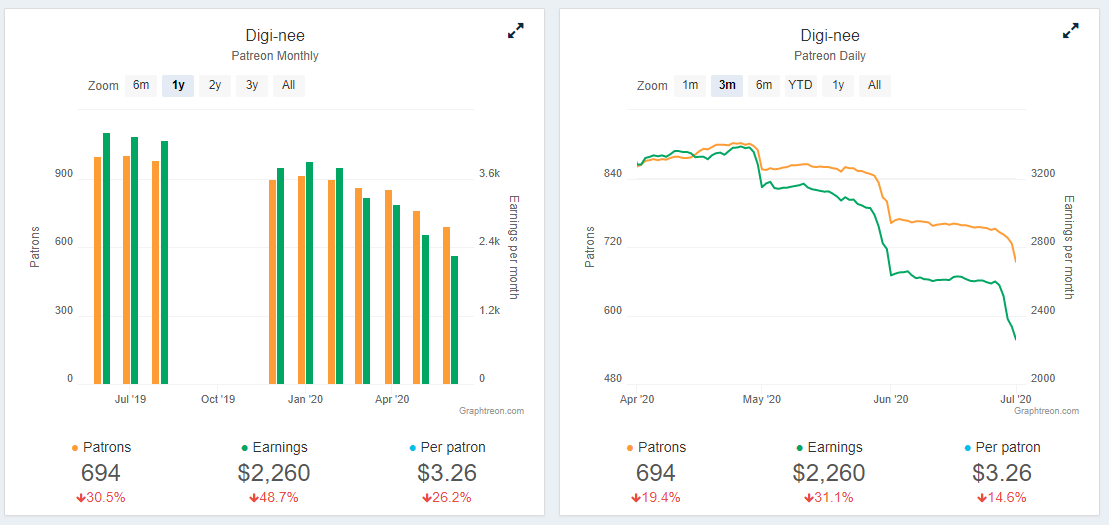Click Digi-nee title of Patreon Monthly chart
This screenshot has width=1109, height=525.
[x=274, y=35]
